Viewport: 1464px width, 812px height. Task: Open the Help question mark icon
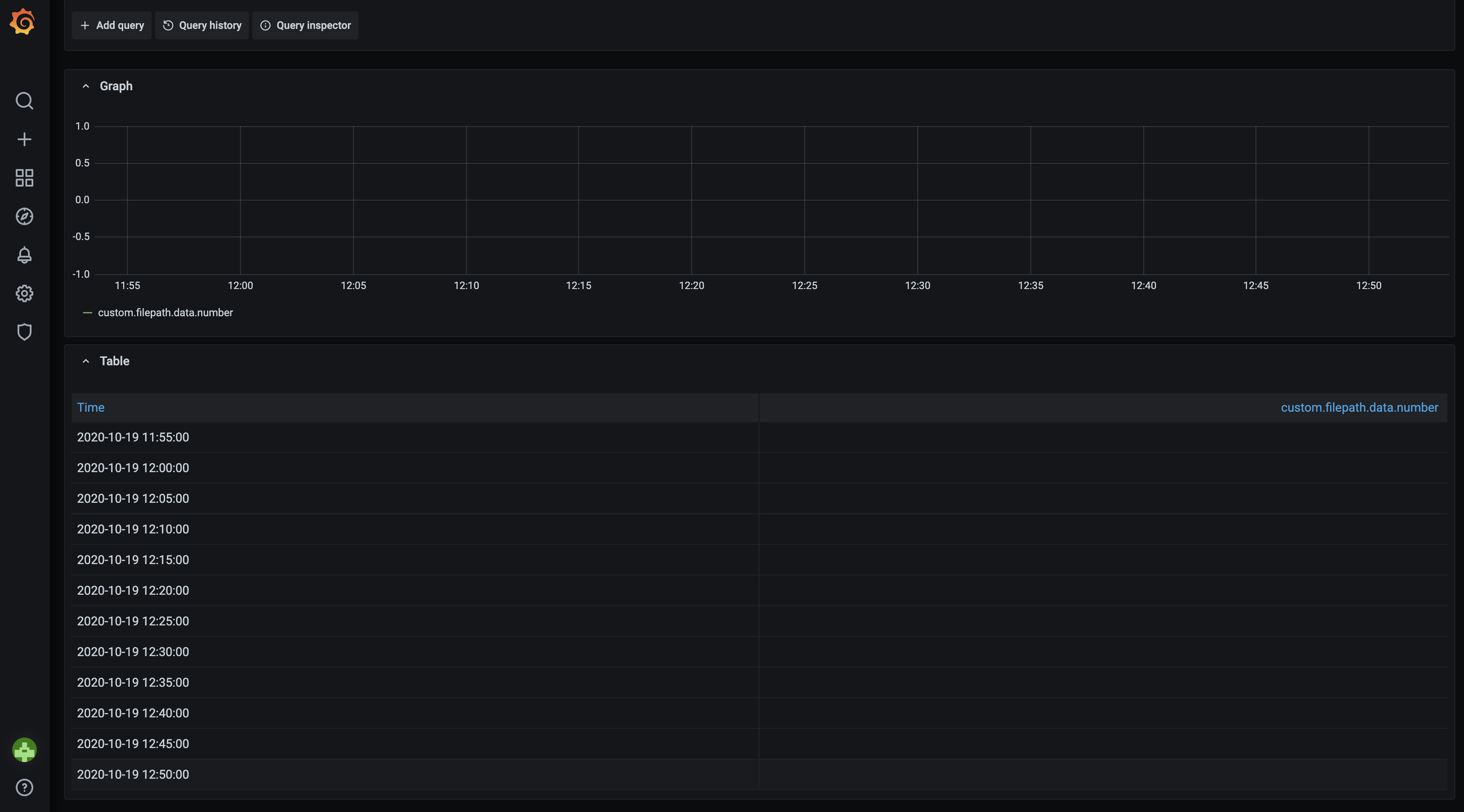25,788
